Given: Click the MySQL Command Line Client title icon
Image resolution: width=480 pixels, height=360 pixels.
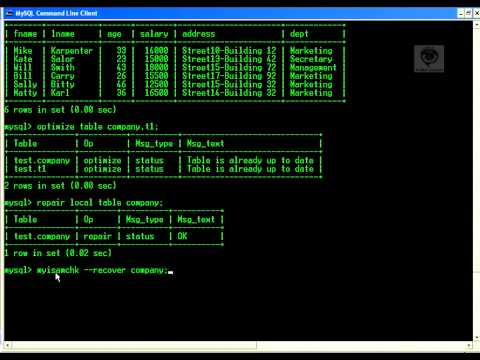Looking at the screenshot, I should pos(9,13).
